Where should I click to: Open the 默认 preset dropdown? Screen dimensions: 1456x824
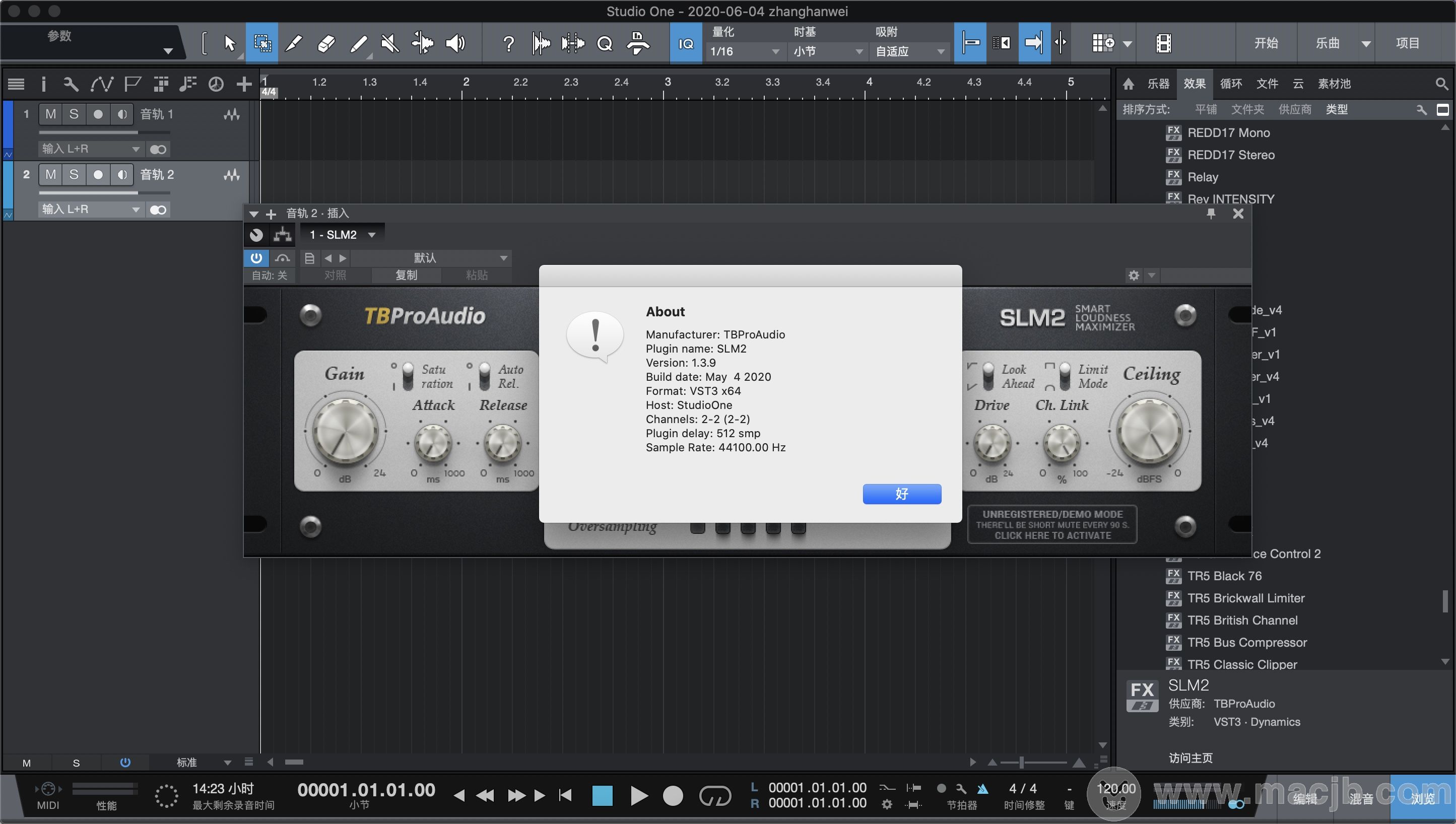[430, 258]
